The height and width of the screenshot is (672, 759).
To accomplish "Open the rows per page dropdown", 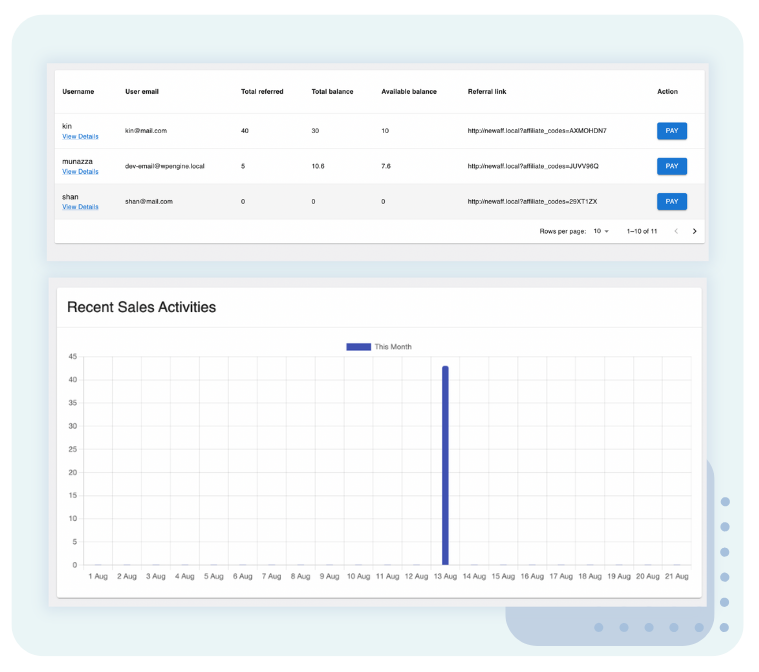I will point(601,231).
